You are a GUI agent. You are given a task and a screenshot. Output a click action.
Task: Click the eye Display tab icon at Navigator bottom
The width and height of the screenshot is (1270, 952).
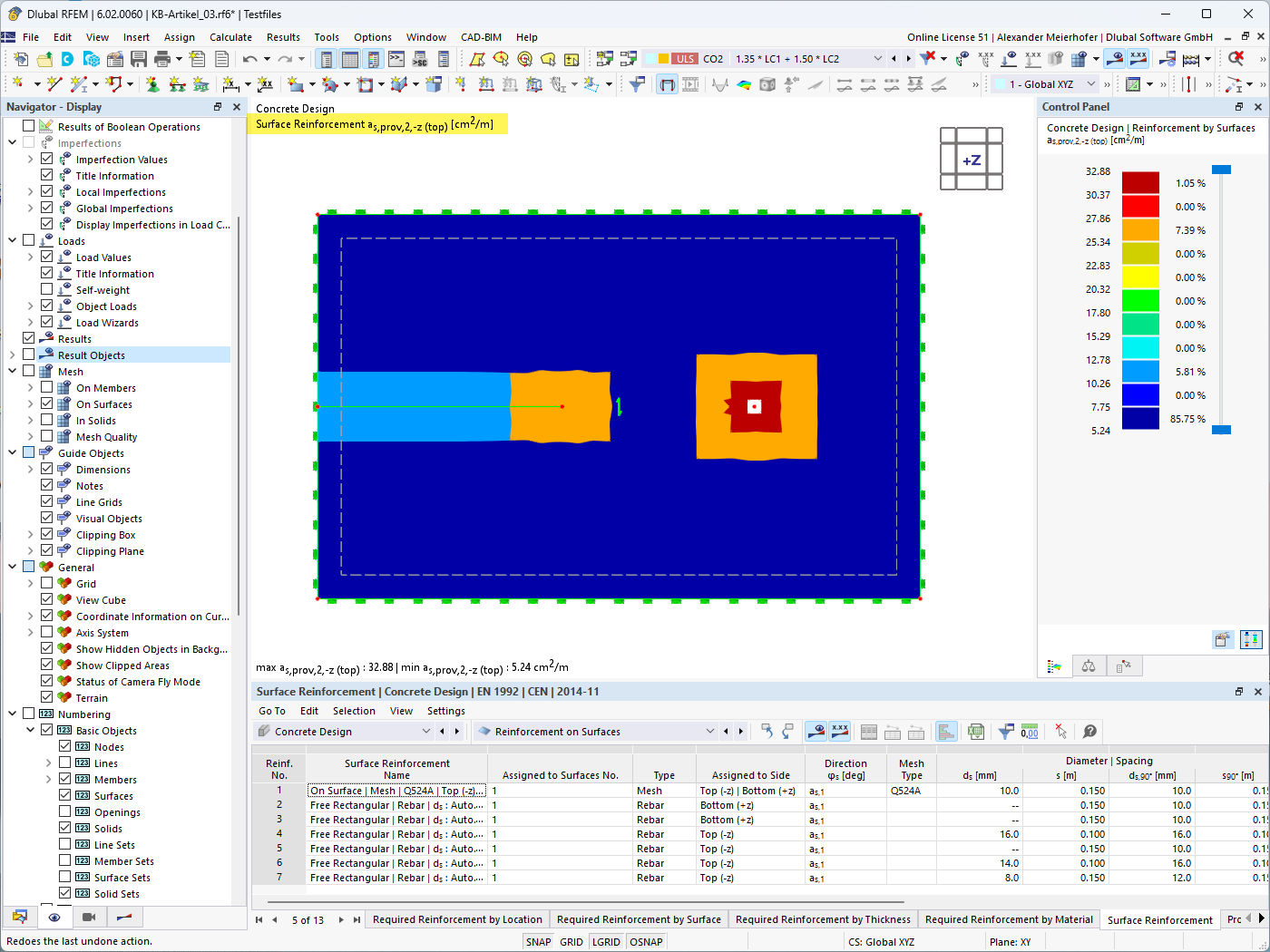click(x=54, y=918)
